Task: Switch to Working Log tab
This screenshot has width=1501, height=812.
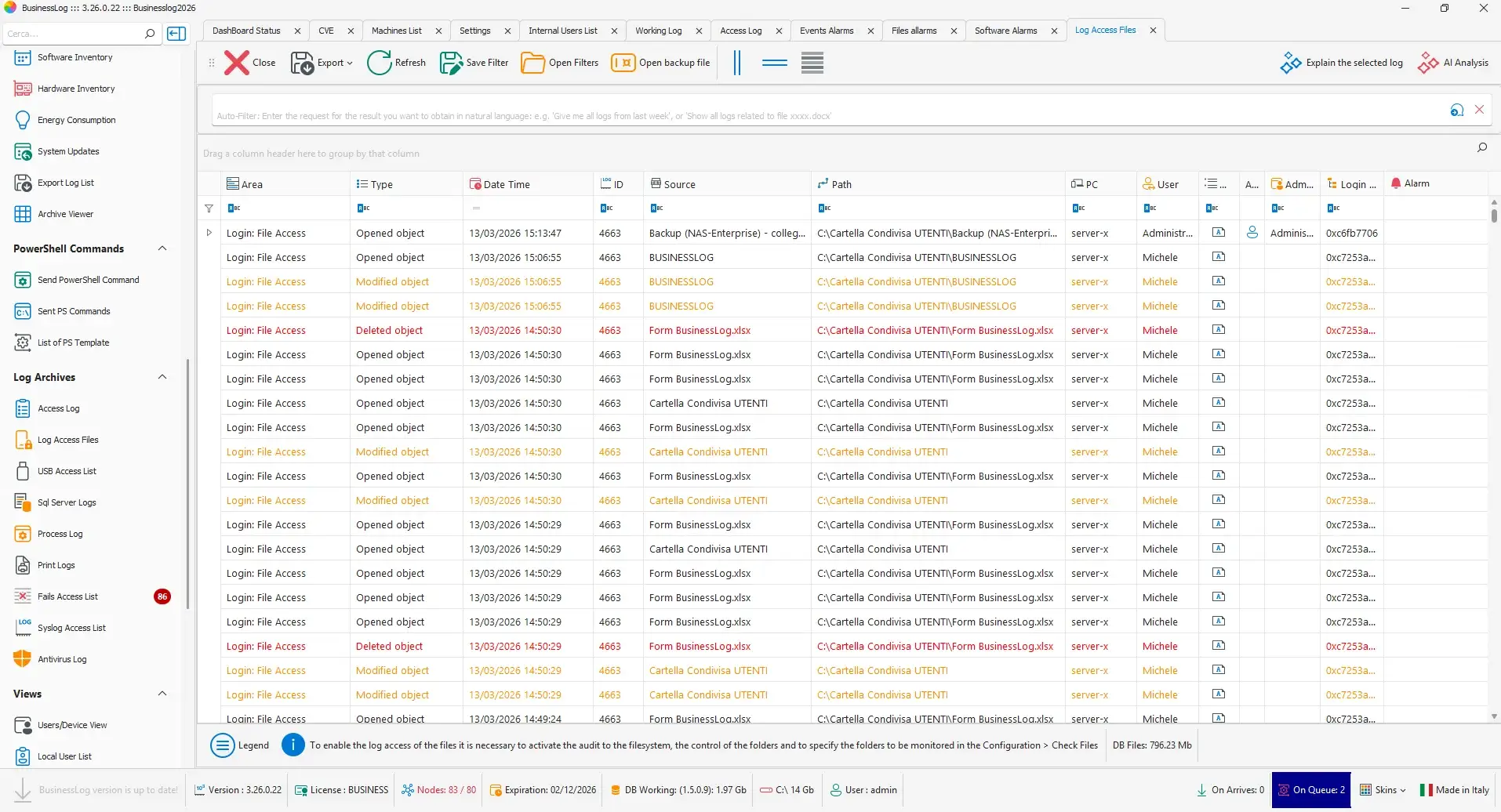Action: click(x=658, y=31)
